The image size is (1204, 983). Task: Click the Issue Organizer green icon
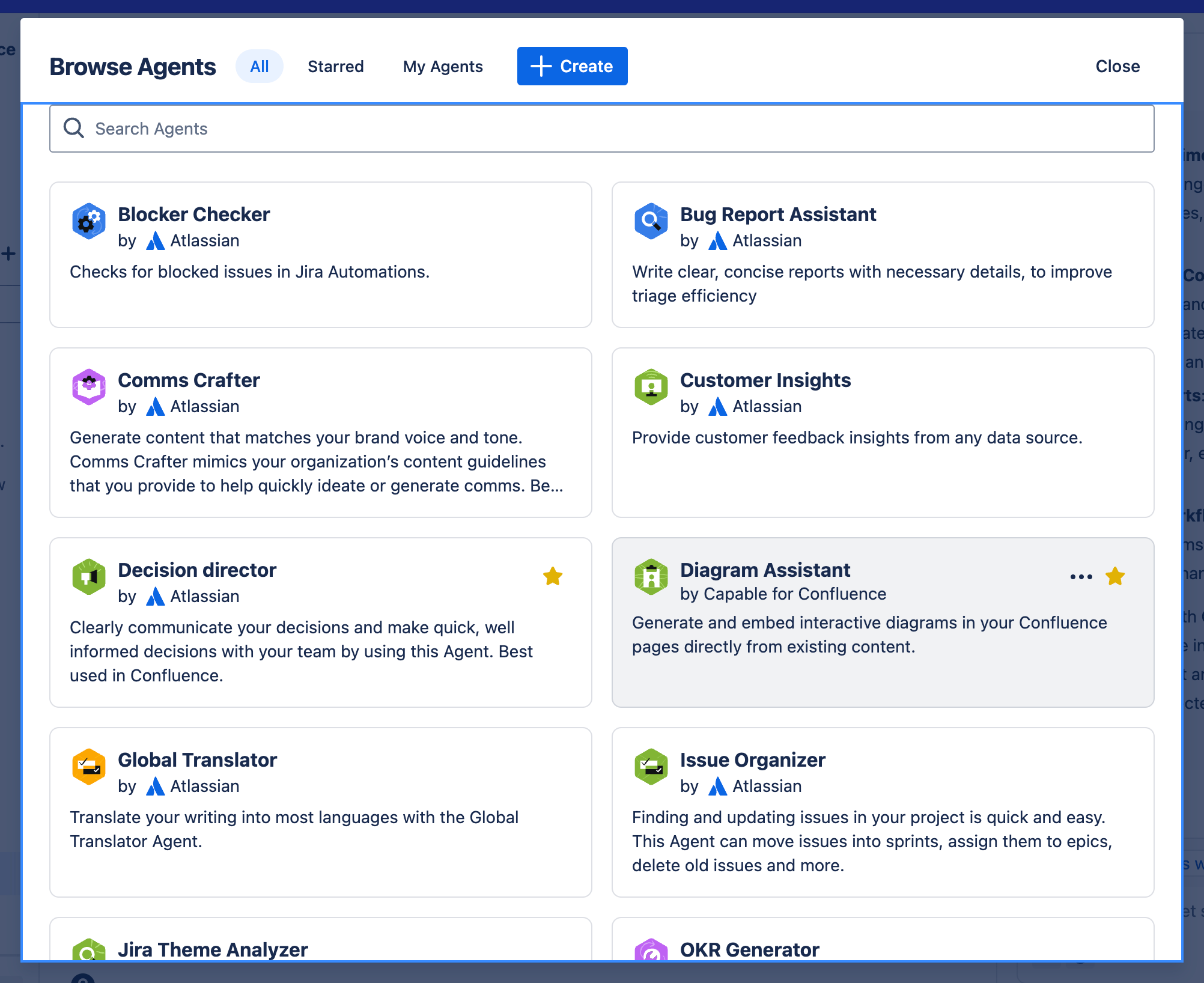coord(651,767)
